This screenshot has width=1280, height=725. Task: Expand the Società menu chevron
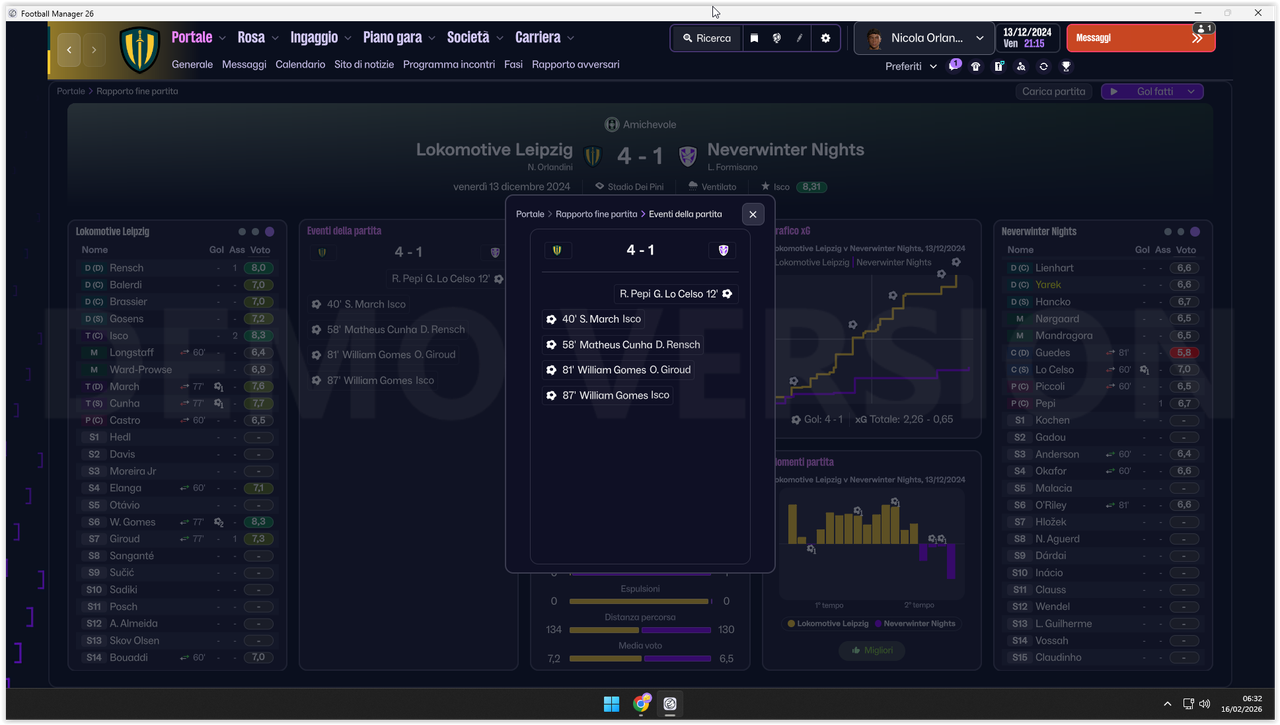499,38
